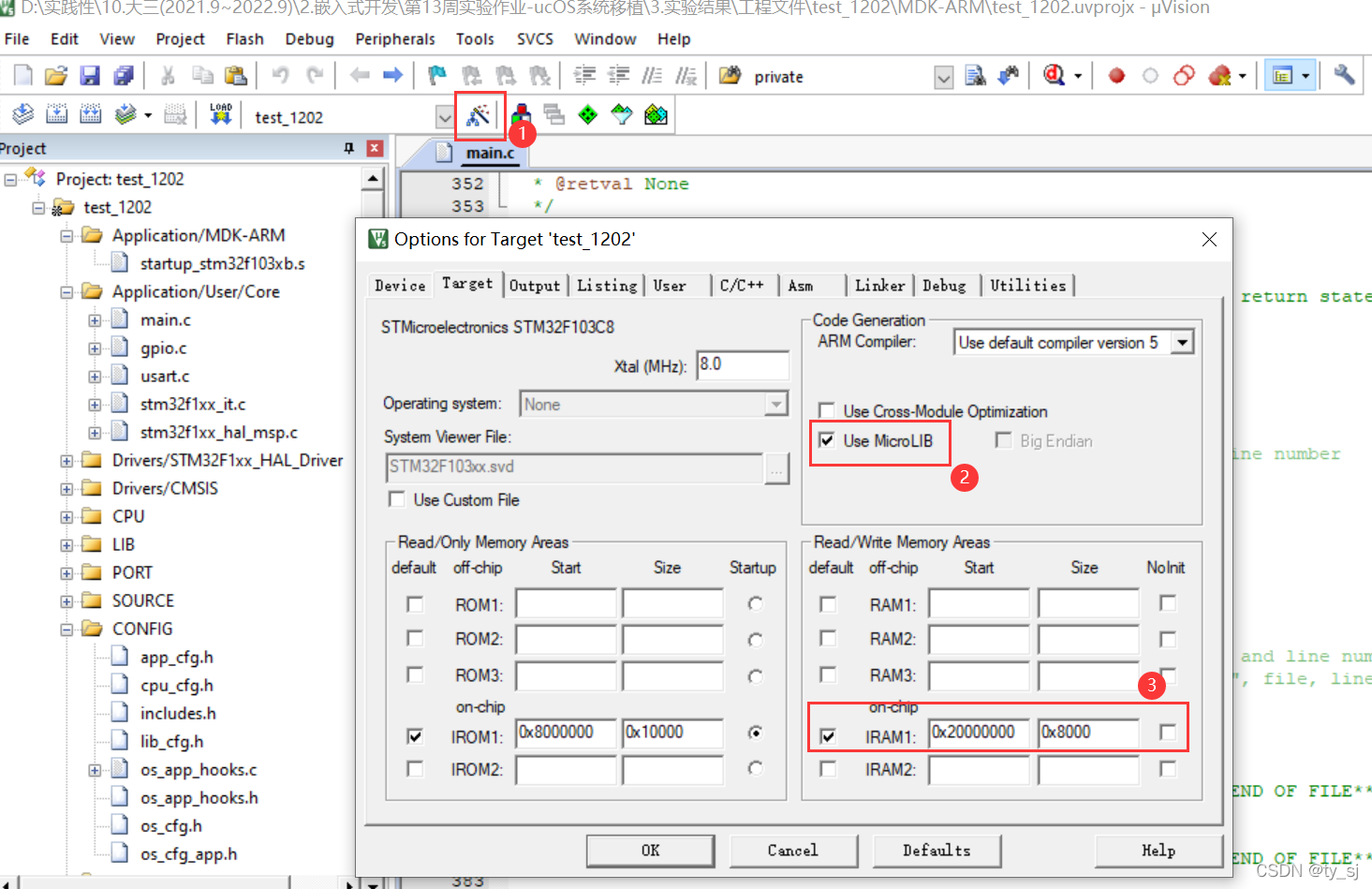
Task: Collapse the CONFIG folder in project tree
Action: 66,630
